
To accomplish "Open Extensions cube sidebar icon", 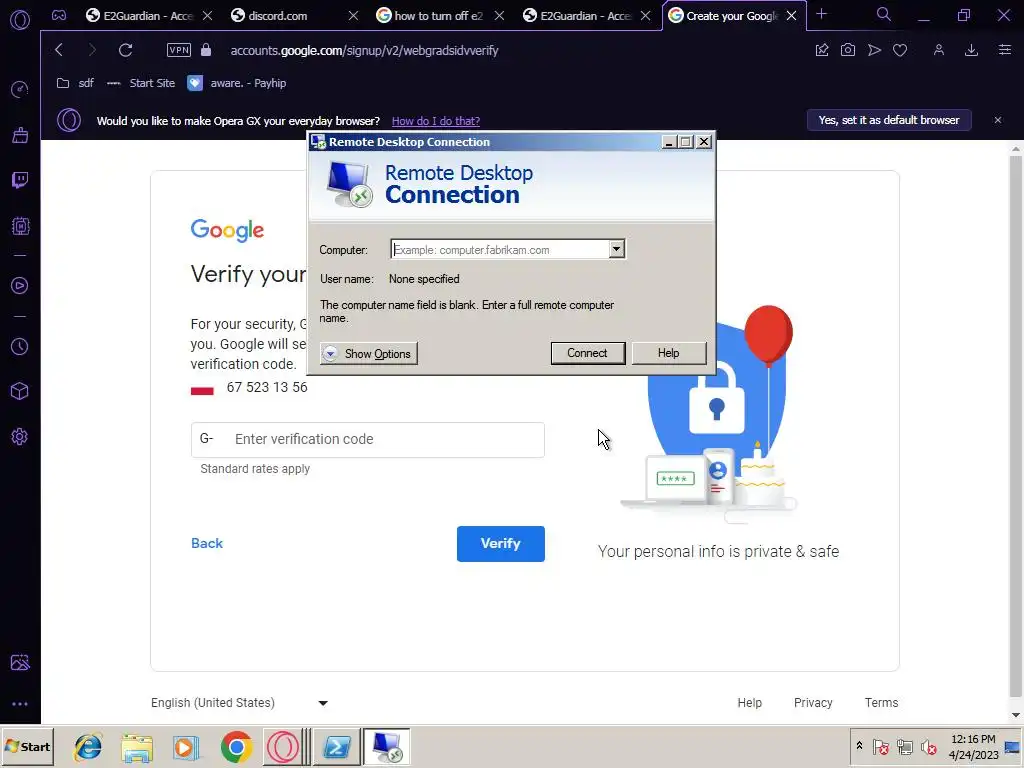I will (x=20, y=391).
